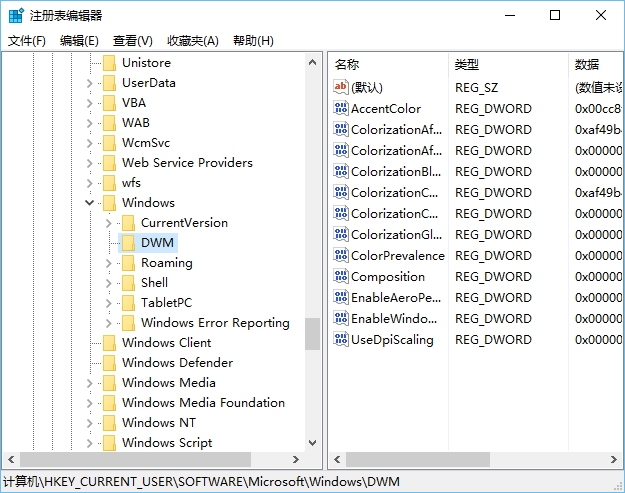Click the Registry Editor app icon in title bar
The height and width of the screenshot is (493, 625).
(16, 16)
